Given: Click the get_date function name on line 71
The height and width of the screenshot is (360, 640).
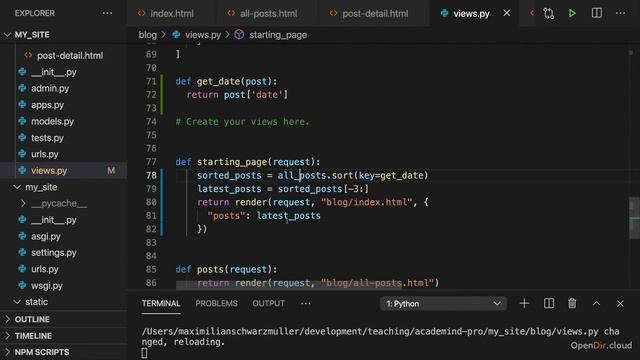Looking at the screenshot, I should click(x=218, y=81).
